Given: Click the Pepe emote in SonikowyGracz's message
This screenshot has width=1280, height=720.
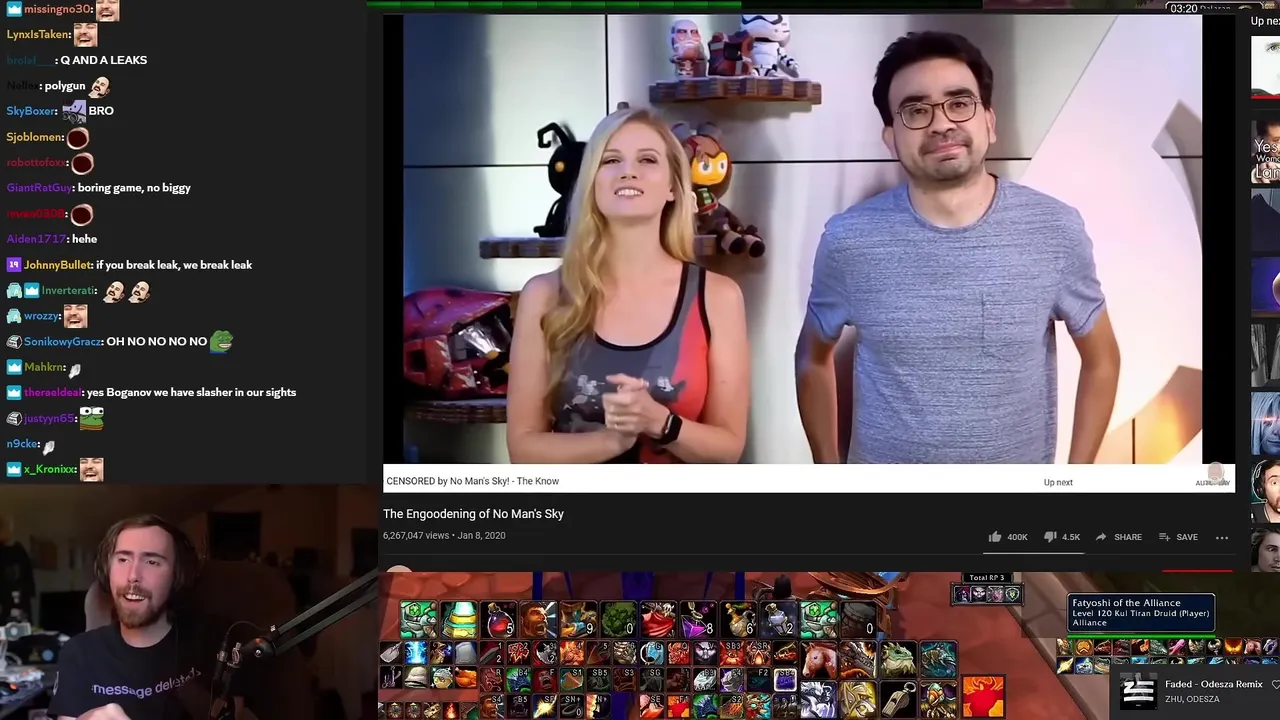Looking at the screenshot, I should (x=221, y=342).
